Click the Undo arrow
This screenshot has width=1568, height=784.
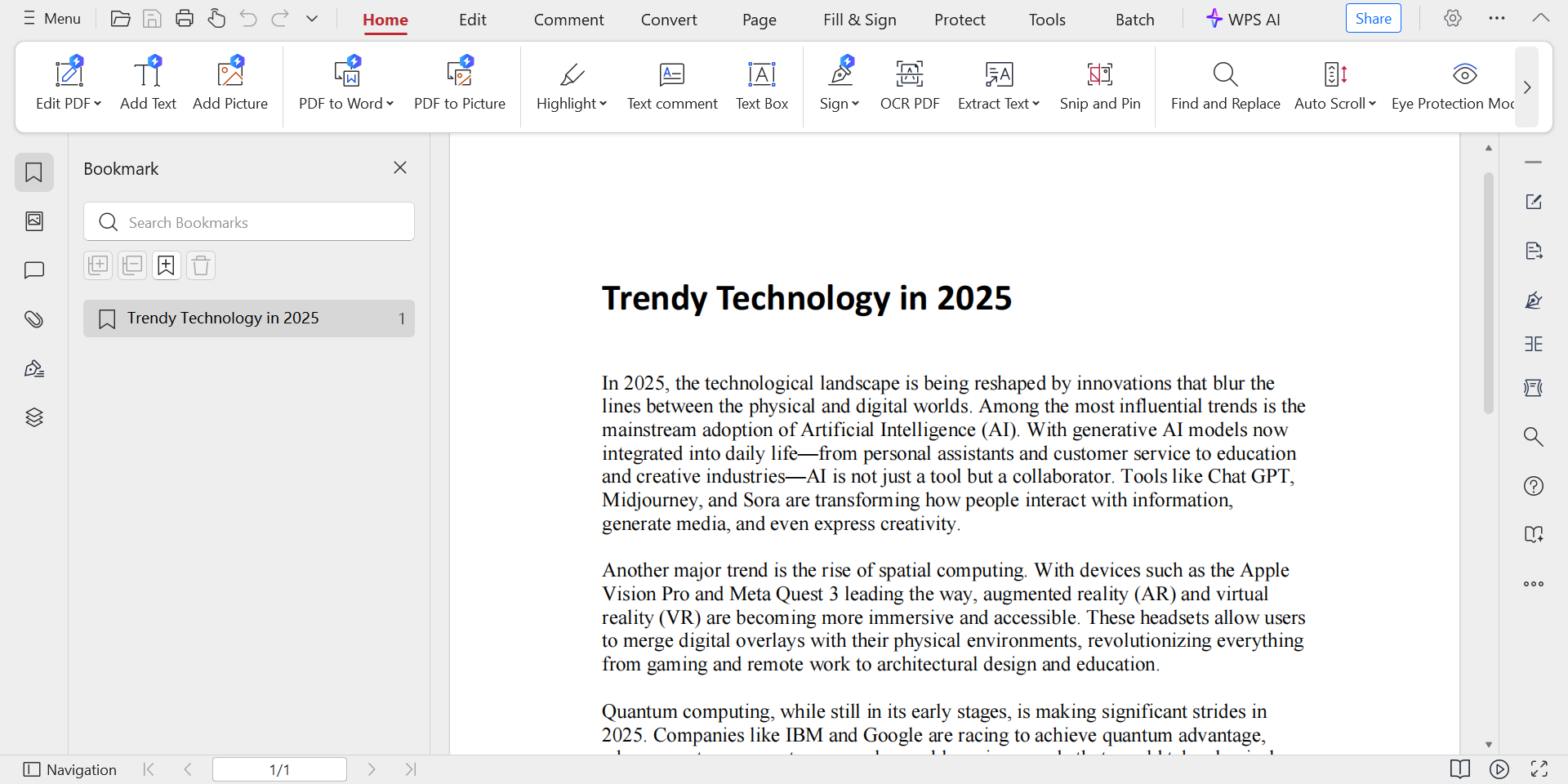click(x=248, y=19)
